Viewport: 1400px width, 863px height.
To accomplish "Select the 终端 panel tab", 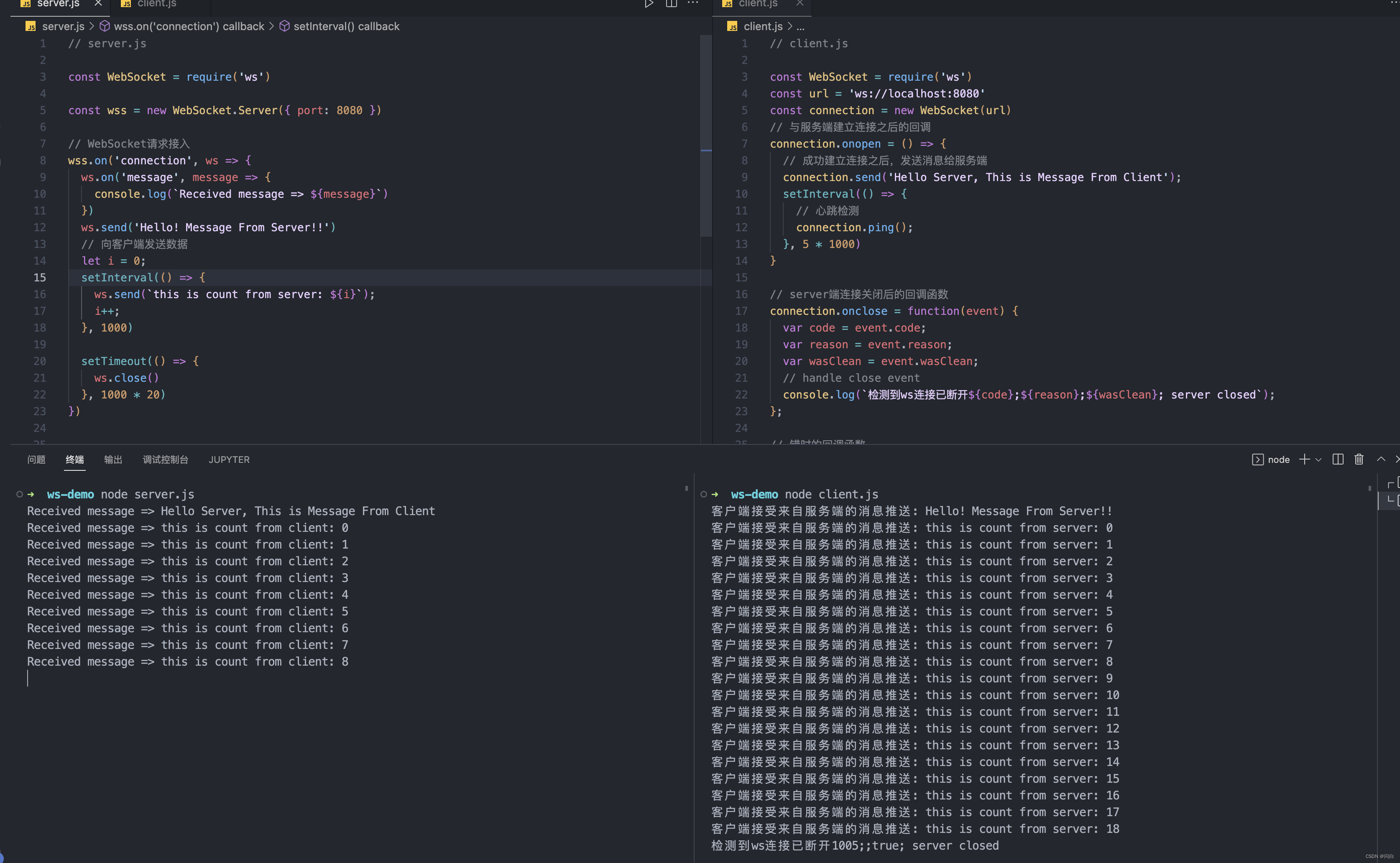I will (x=75, y=460).
